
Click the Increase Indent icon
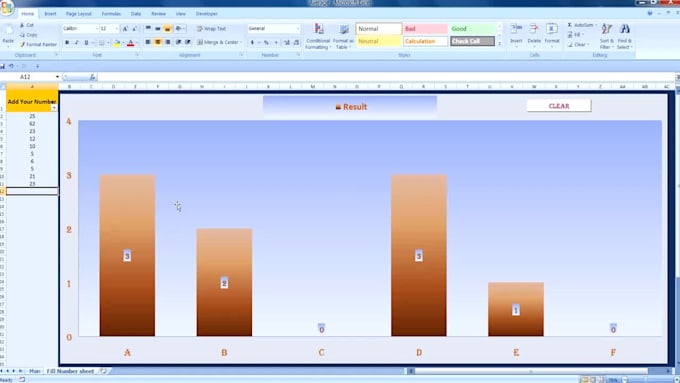point(188,42)
